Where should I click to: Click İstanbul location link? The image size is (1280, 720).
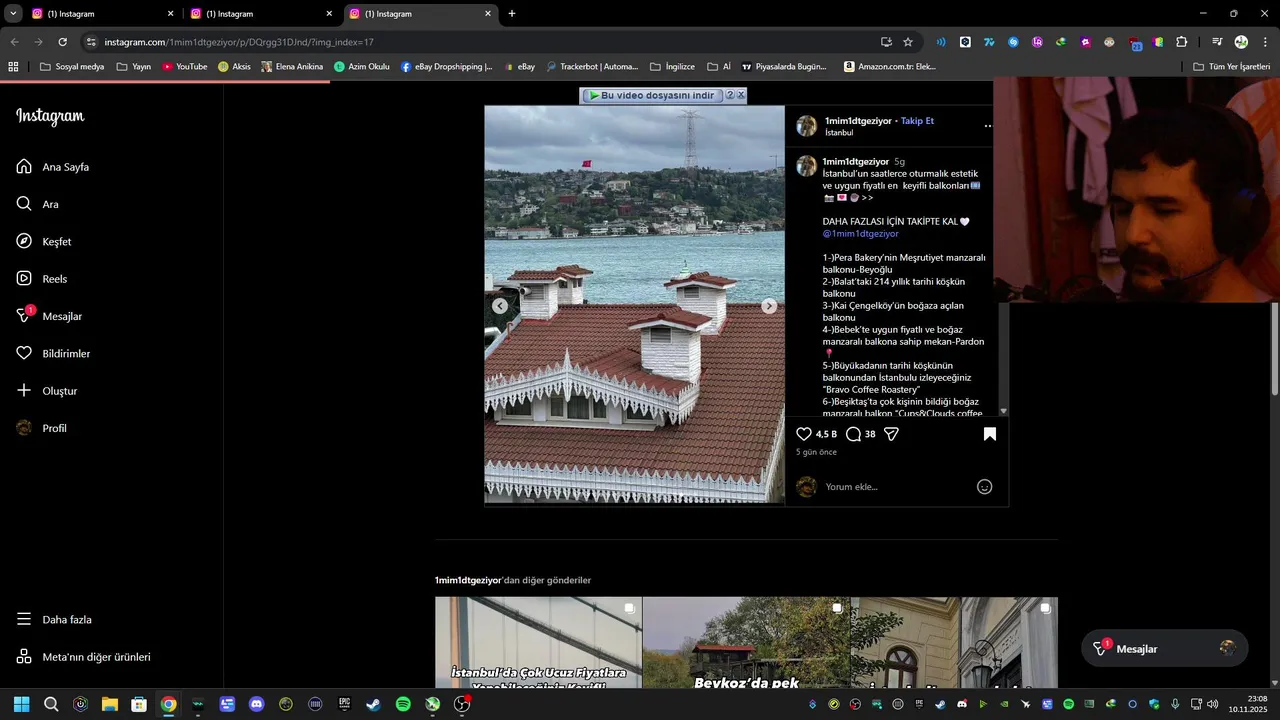coord(839,133)
